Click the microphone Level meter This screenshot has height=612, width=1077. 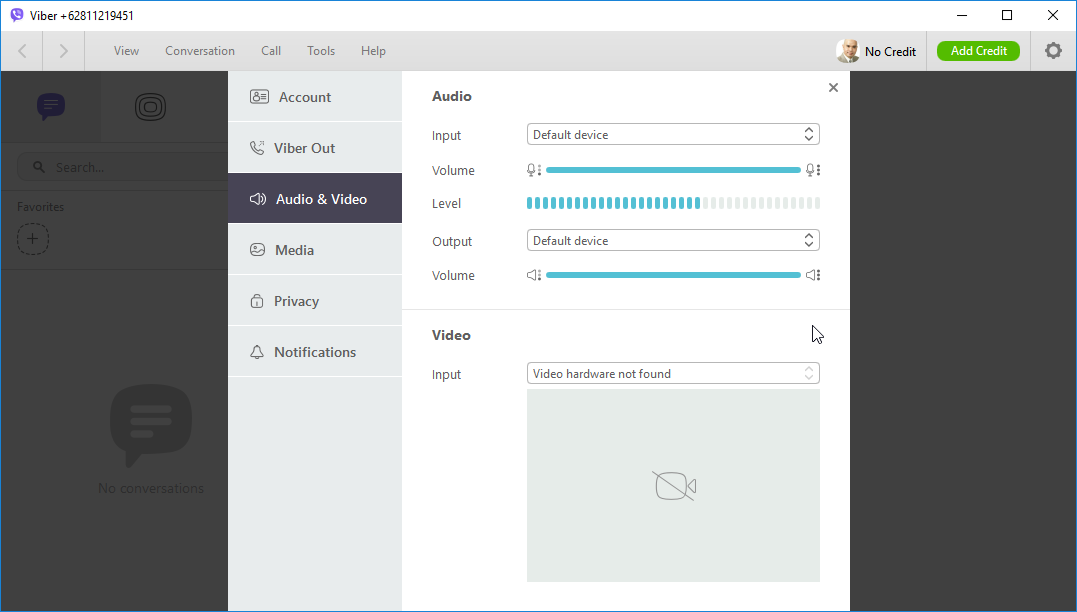coord(673,203)
